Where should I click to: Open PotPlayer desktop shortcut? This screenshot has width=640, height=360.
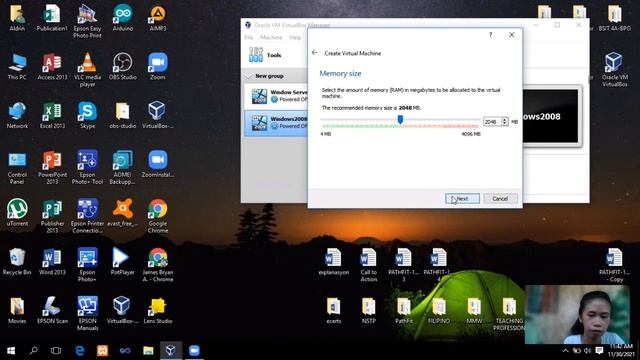[x=122, y=262]
